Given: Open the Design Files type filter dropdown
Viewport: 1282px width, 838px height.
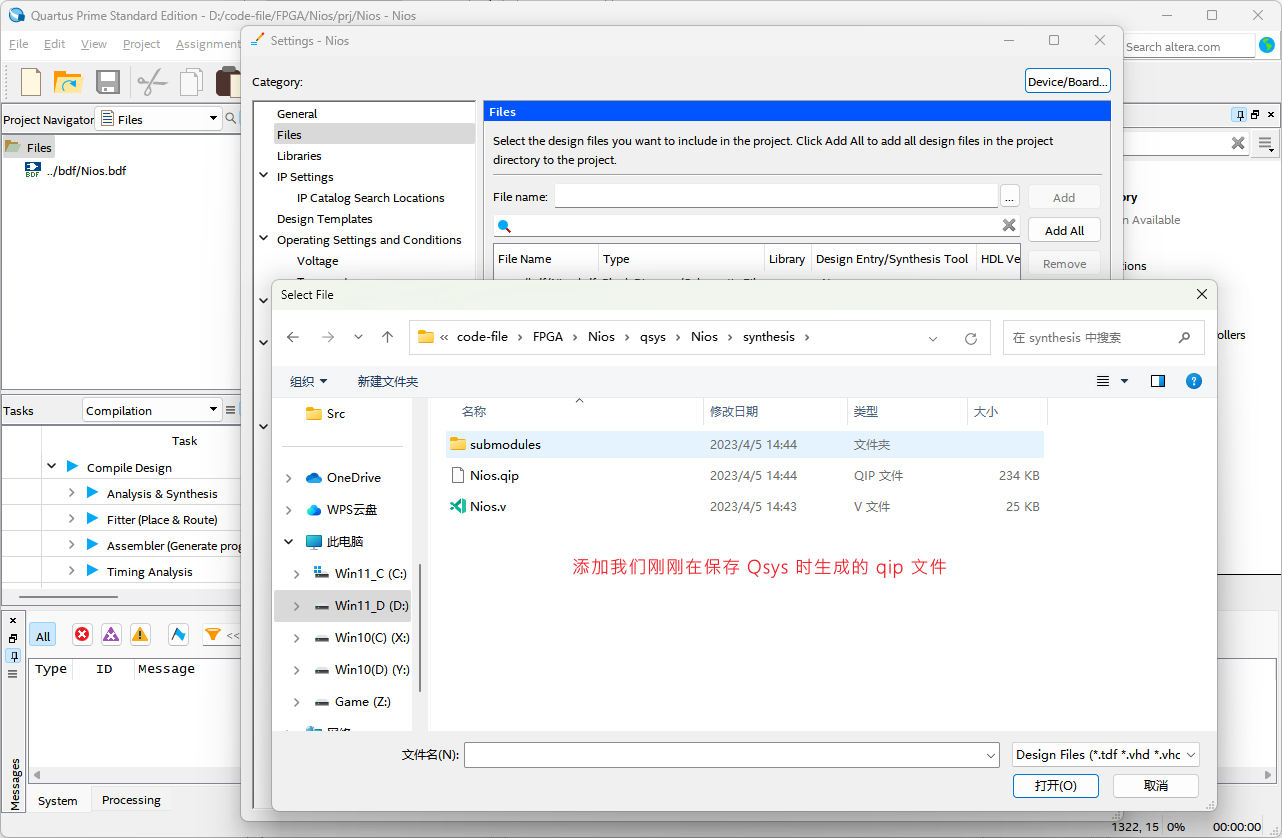Looking at the screenshot, I should coord(1105,755).
